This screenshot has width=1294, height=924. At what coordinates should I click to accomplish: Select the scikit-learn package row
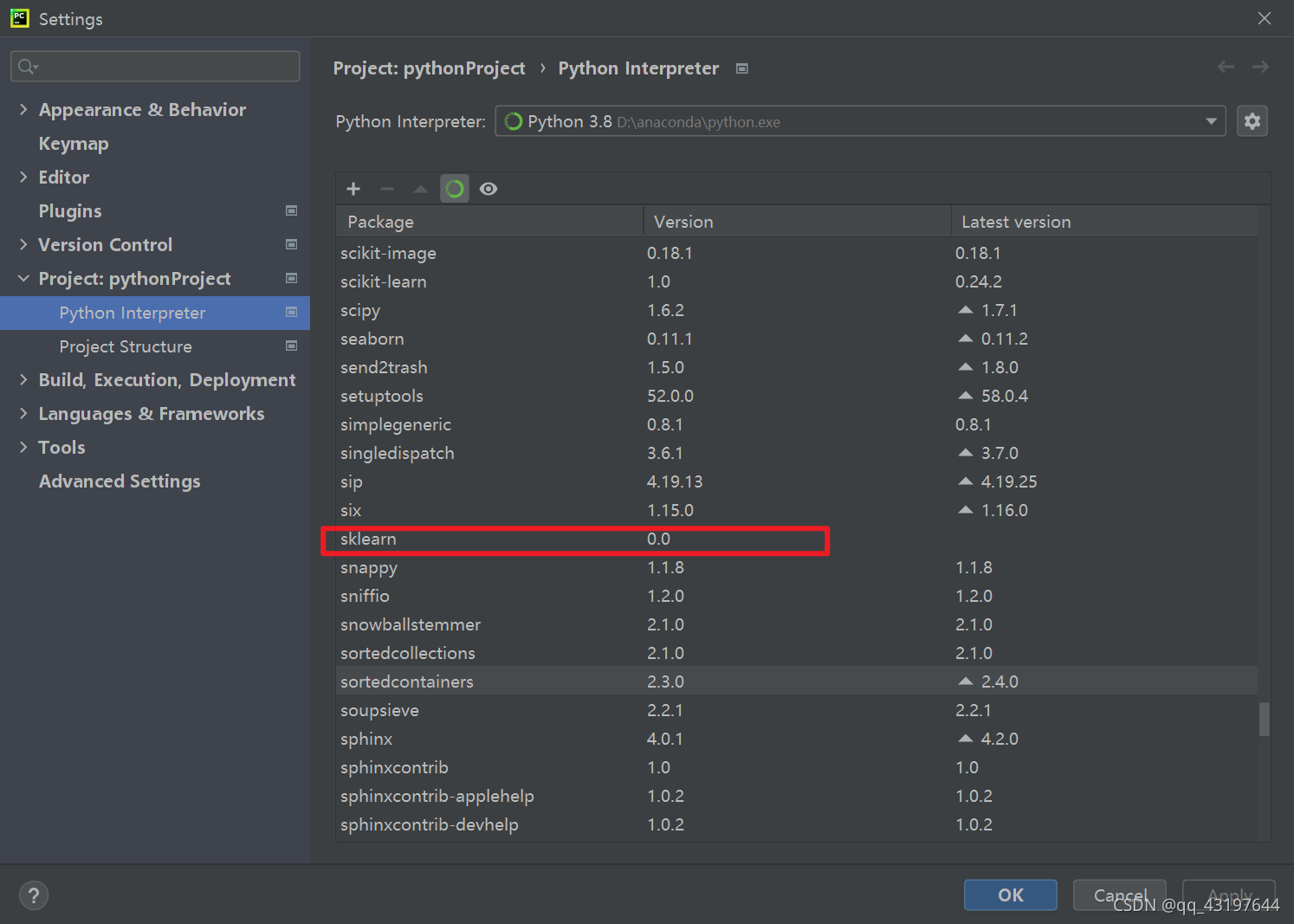797,281
